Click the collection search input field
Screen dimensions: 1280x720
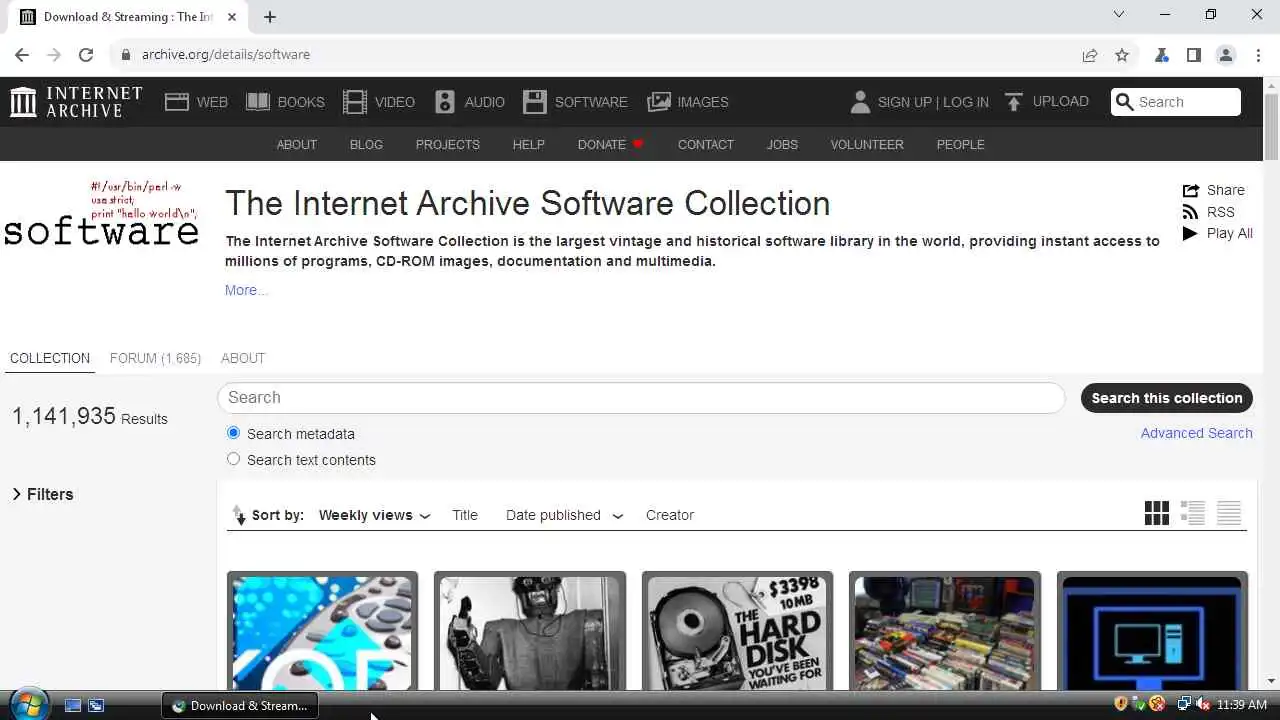641,397
